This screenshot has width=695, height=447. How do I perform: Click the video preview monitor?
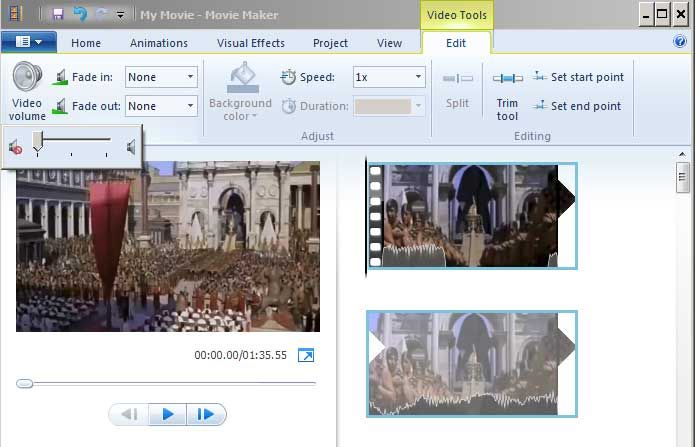[x=168, y=246]
